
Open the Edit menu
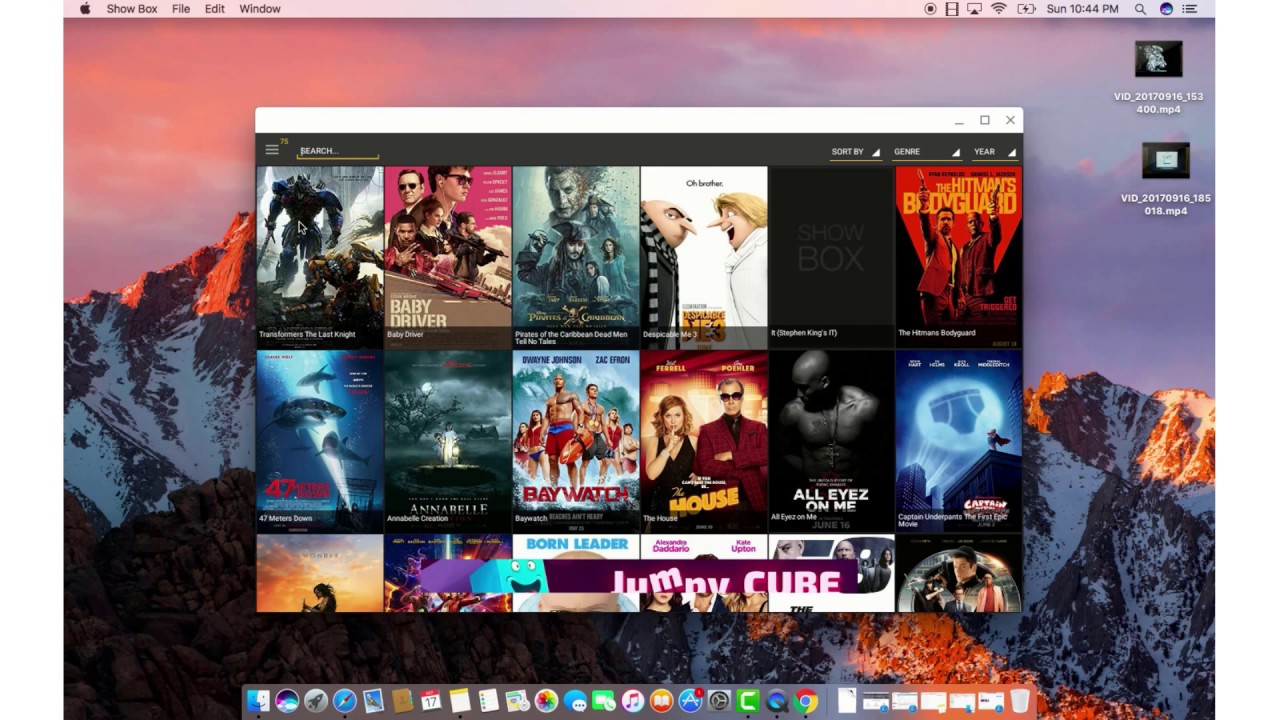pyautogui.click(x=215, y=9)
